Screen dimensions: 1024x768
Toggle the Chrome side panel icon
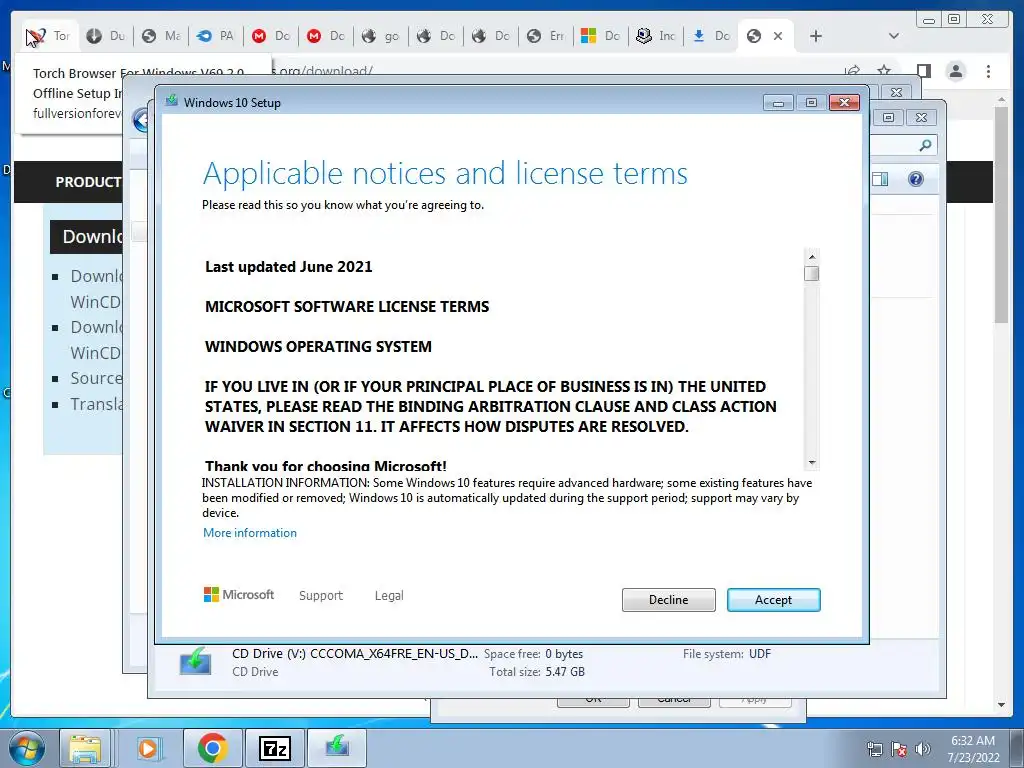923,71
